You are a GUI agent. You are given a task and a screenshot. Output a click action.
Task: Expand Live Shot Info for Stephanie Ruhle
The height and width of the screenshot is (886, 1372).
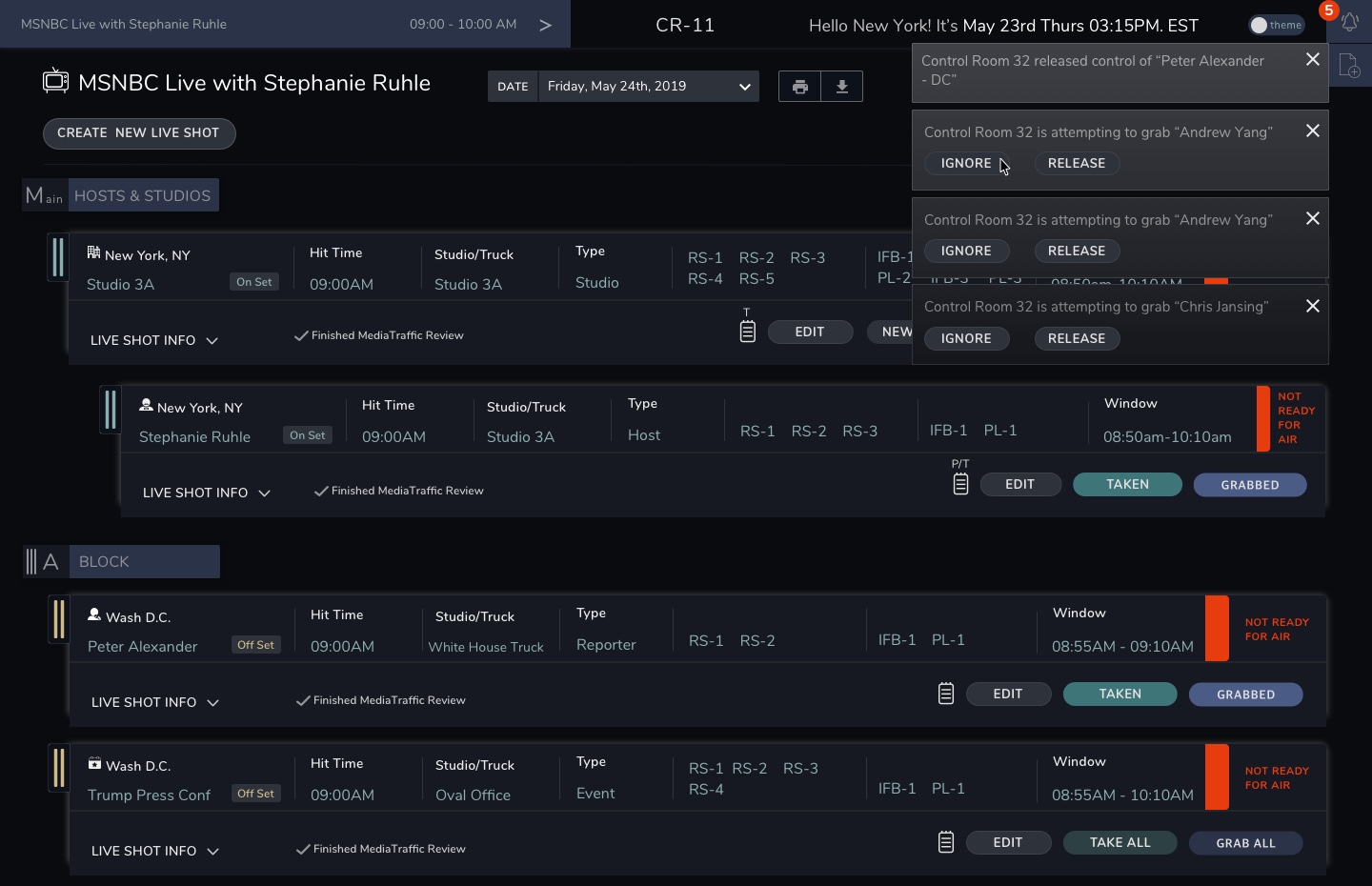pos(207,493)
